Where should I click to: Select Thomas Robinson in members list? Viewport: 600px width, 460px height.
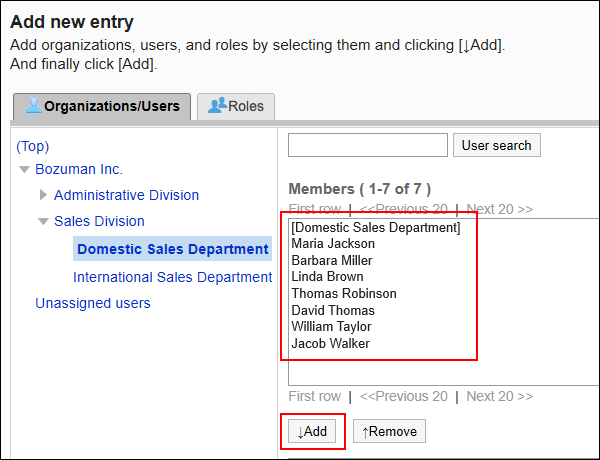click(344, 294)
